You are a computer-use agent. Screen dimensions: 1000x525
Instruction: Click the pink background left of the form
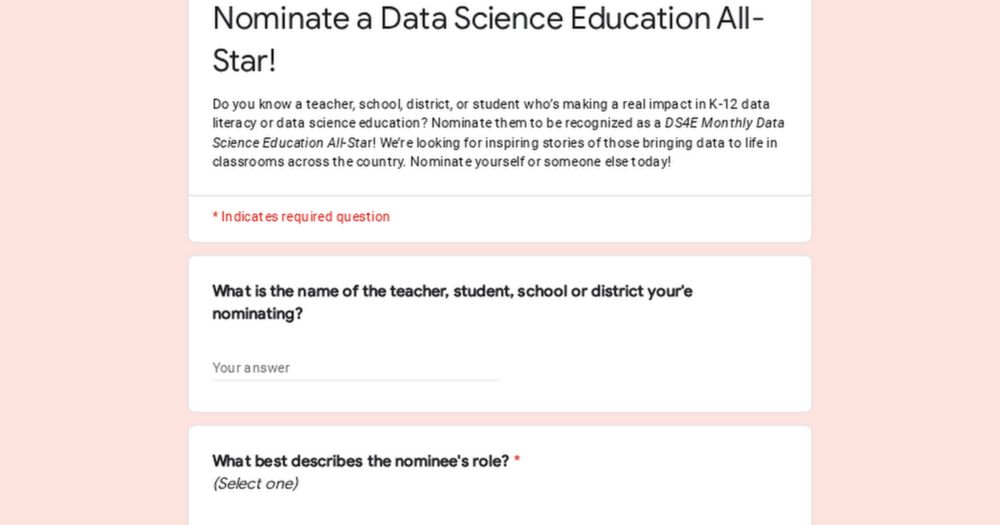tap(94, 262)
